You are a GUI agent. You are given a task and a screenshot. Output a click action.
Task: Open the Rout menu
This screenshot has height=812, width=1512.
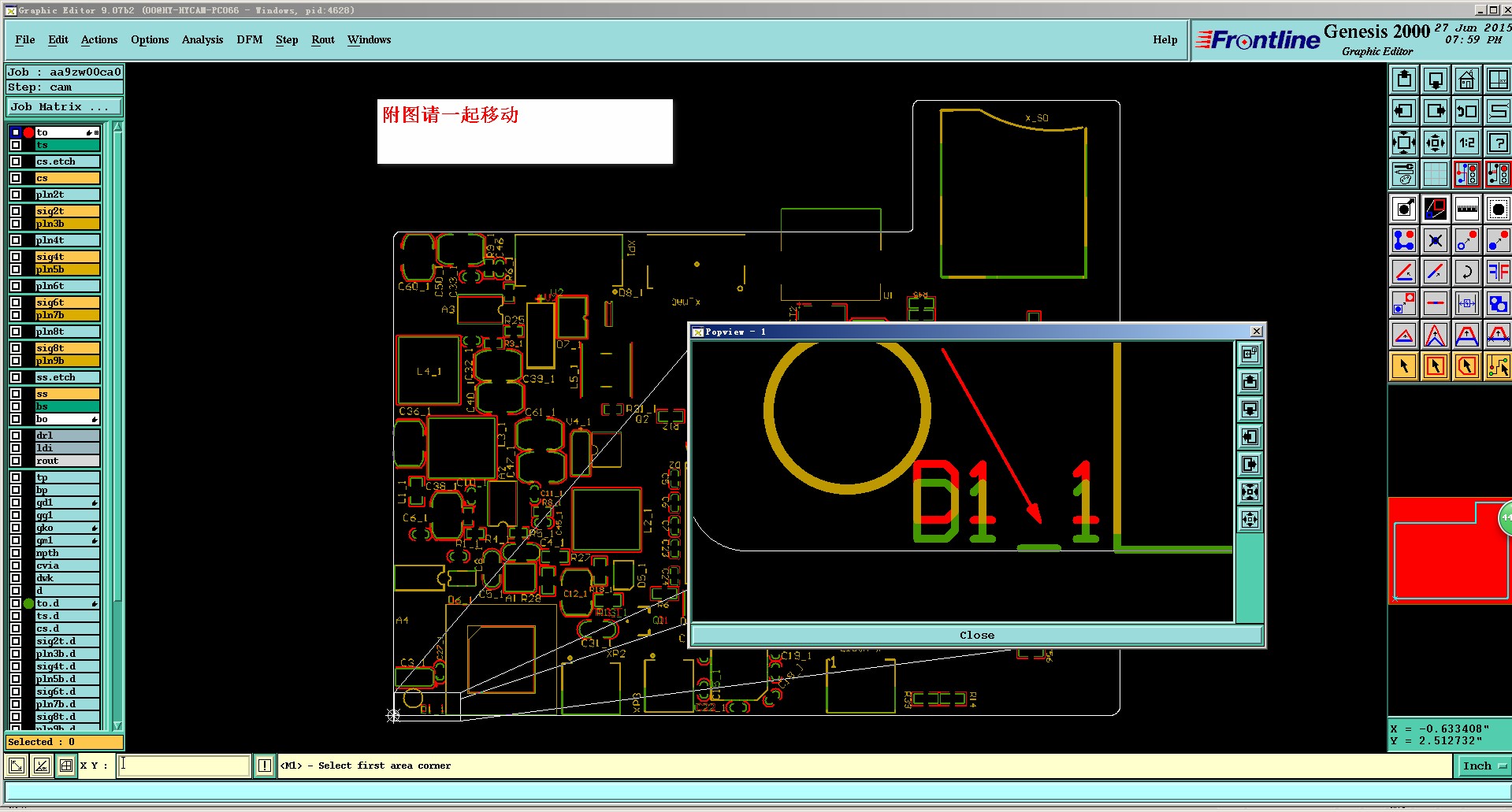pos(323,39)
